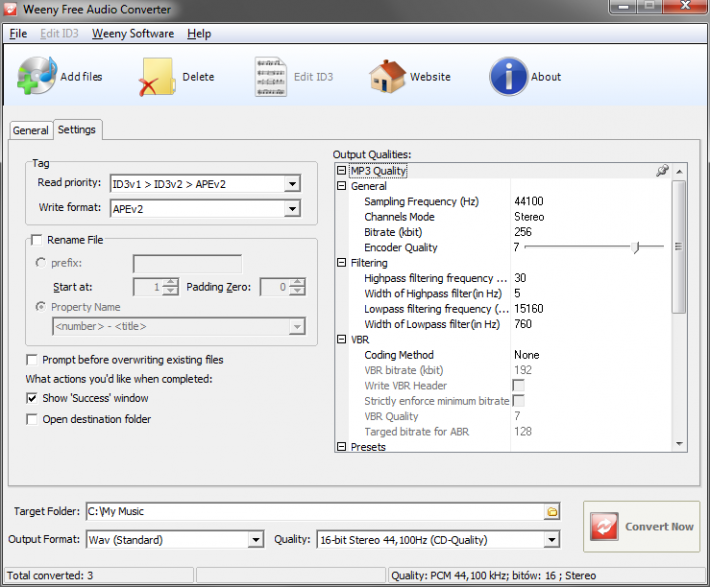
Task: Open the Quality dropdown
Action: click(x=552, y=540)
